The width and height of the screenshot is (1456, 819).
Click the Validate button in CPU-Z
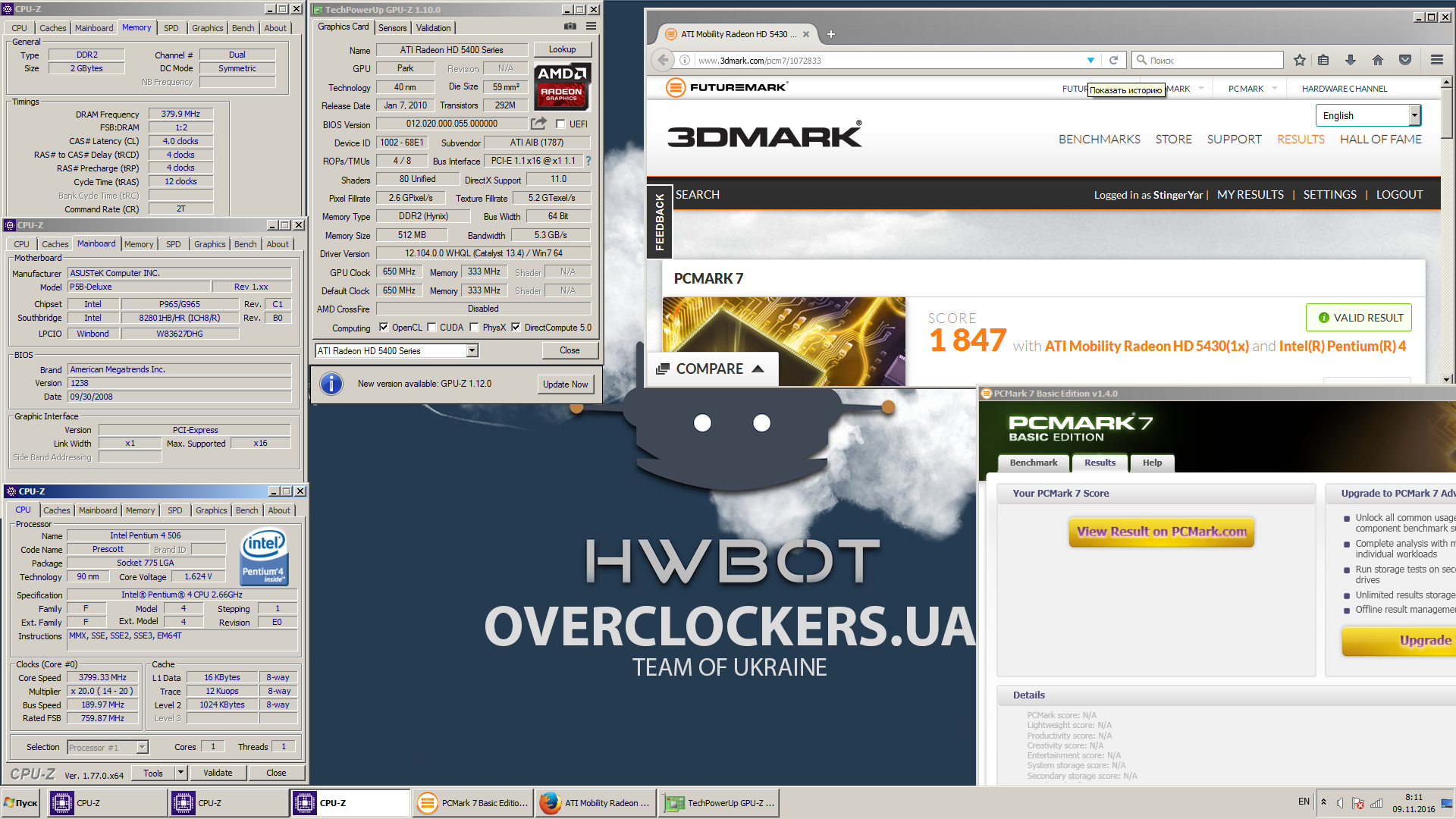click(218, 773)
